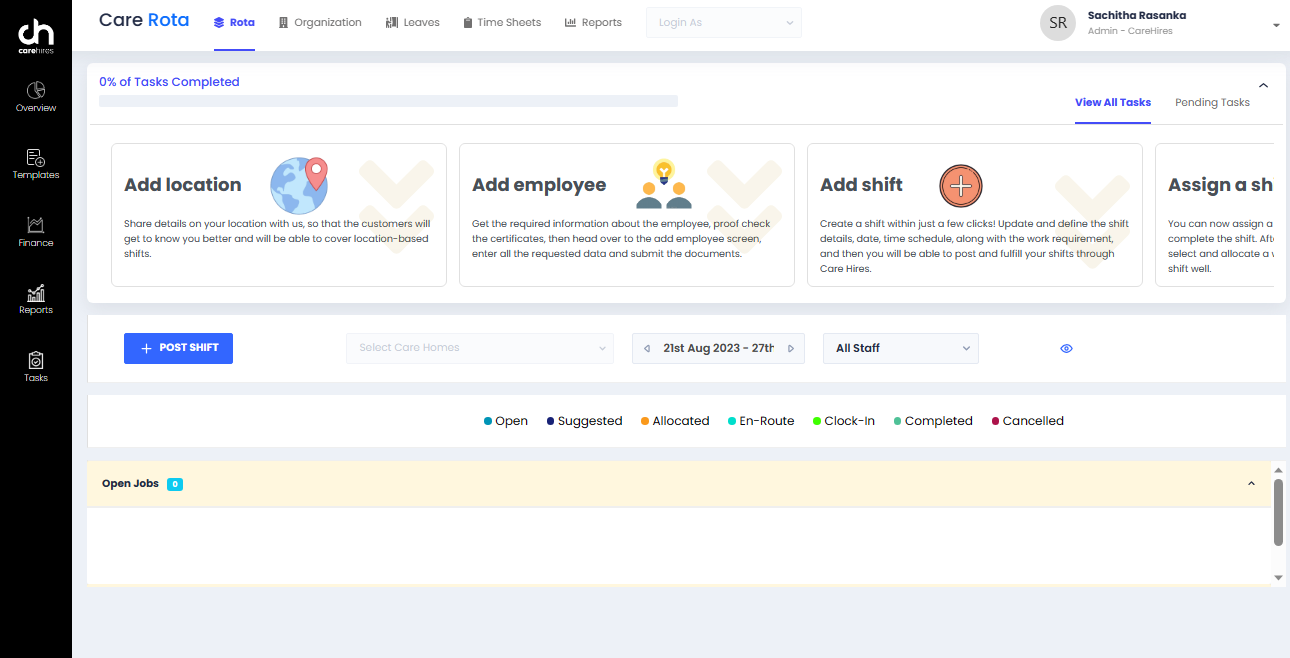Screen dimensions: 1290x658
Task: Click the Reports icon in left sidebar
Action: pos(35,297)
